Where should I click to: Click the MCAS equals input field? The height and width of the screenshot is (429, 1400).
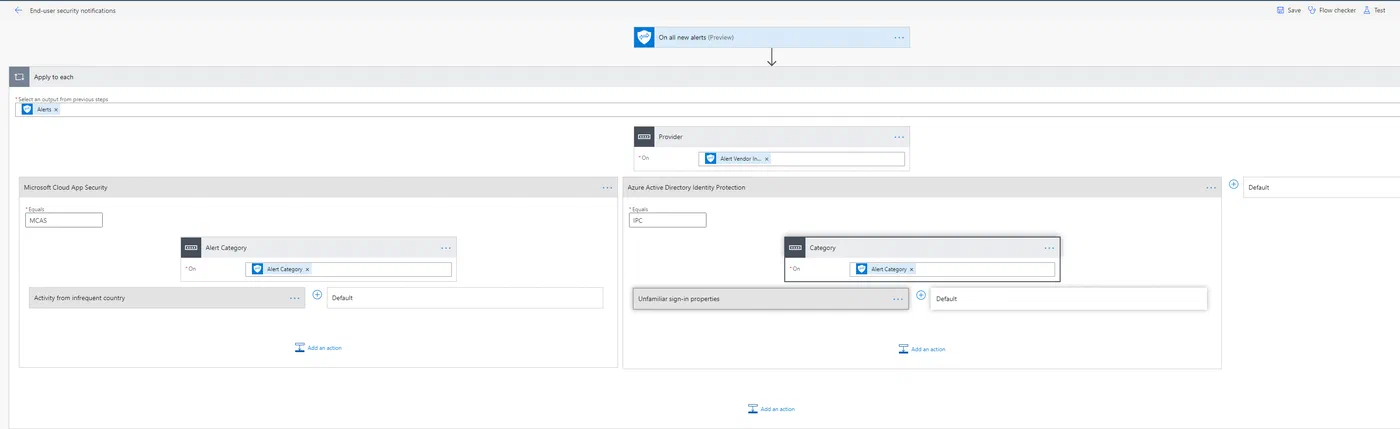[64, 220]
